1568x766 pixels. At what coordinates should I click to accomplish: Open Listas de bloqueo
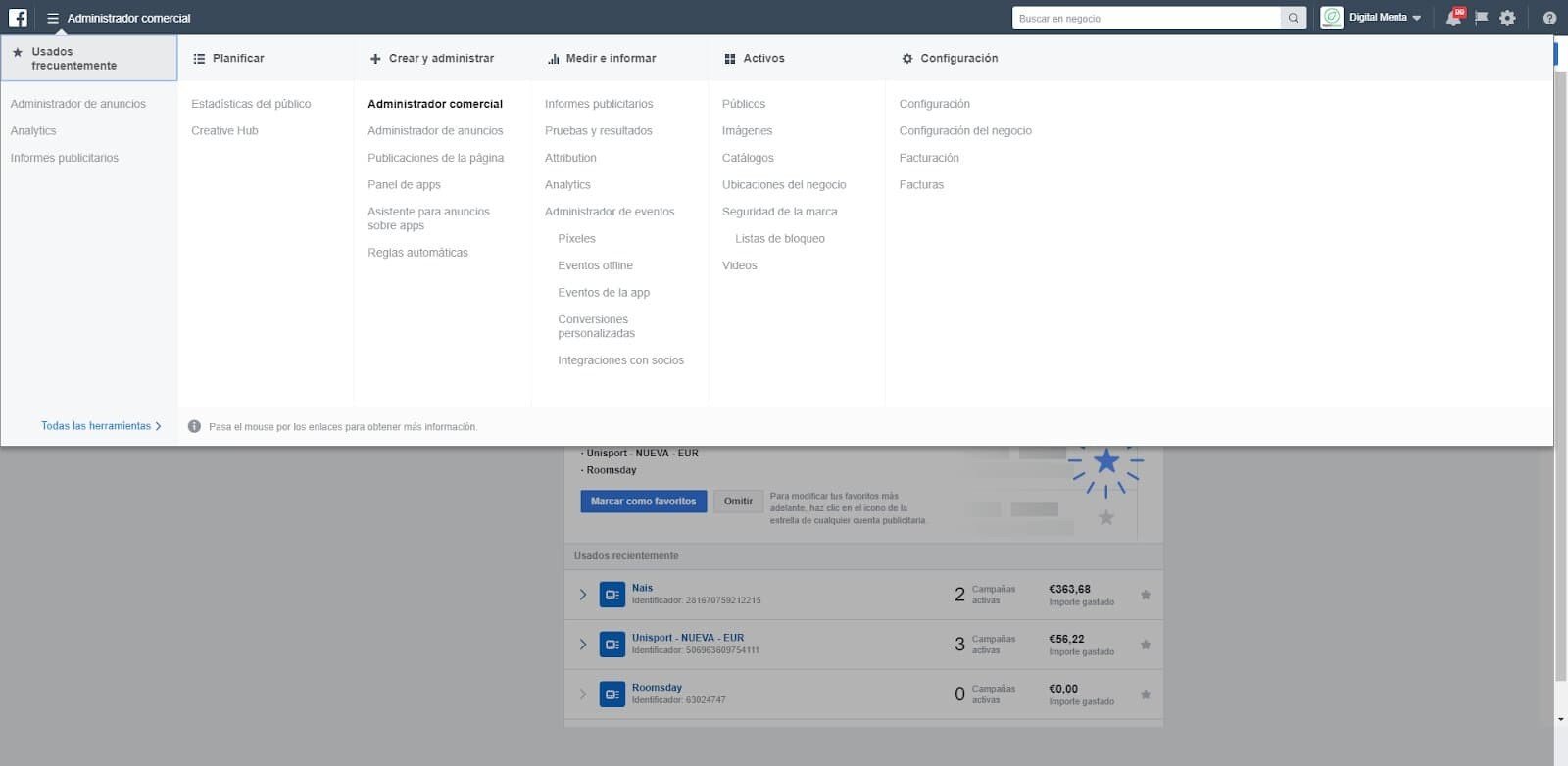[780, 238]
